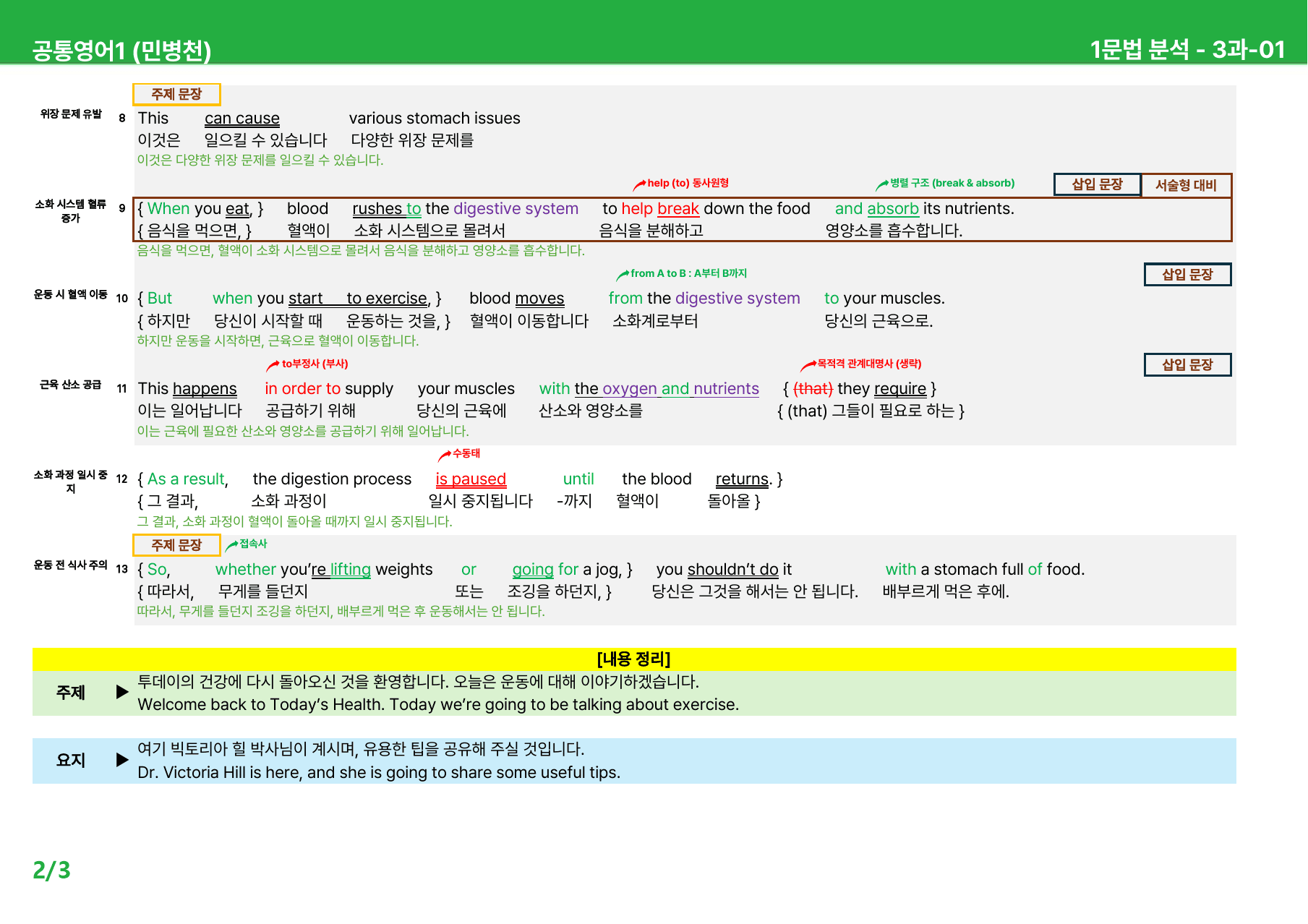Click the '1문법 분석 - 3과-01' heading
Viewport: 1308px width, 924px height.
1187,49
